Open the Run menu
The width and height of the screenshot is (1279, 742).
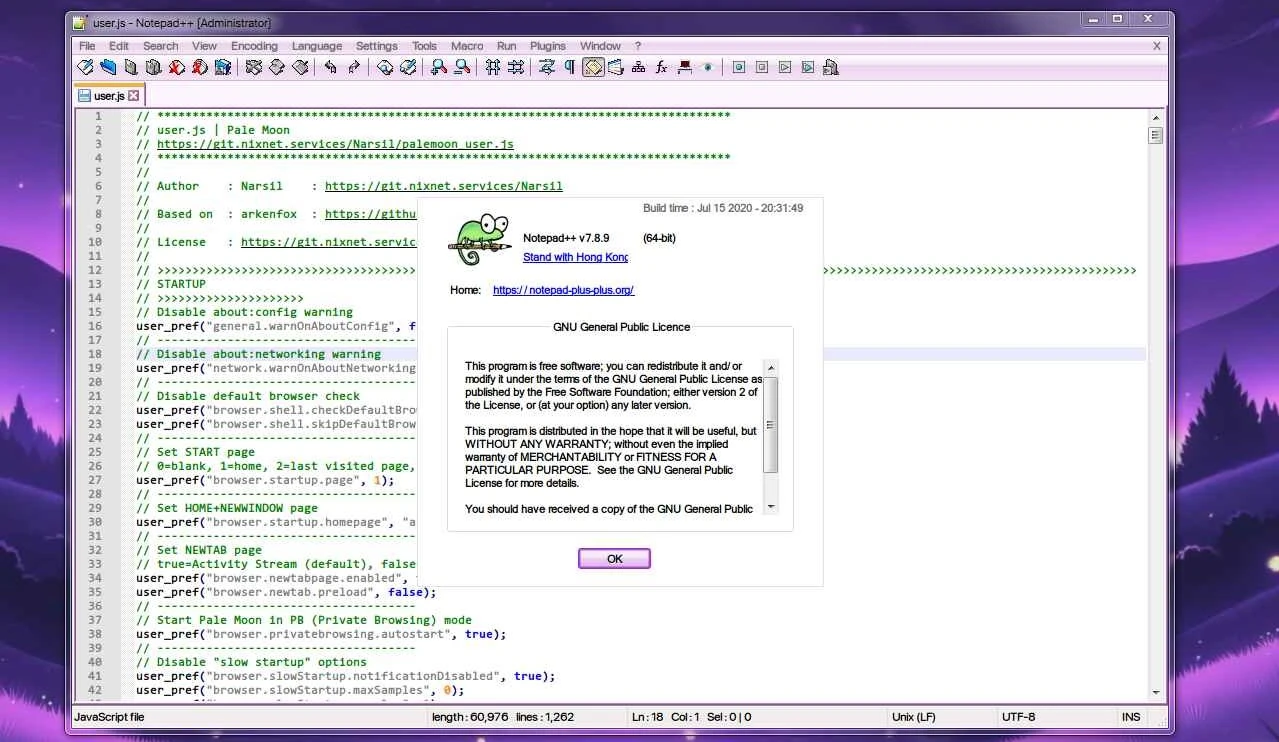pyautogui.click(x=507, y=46)
